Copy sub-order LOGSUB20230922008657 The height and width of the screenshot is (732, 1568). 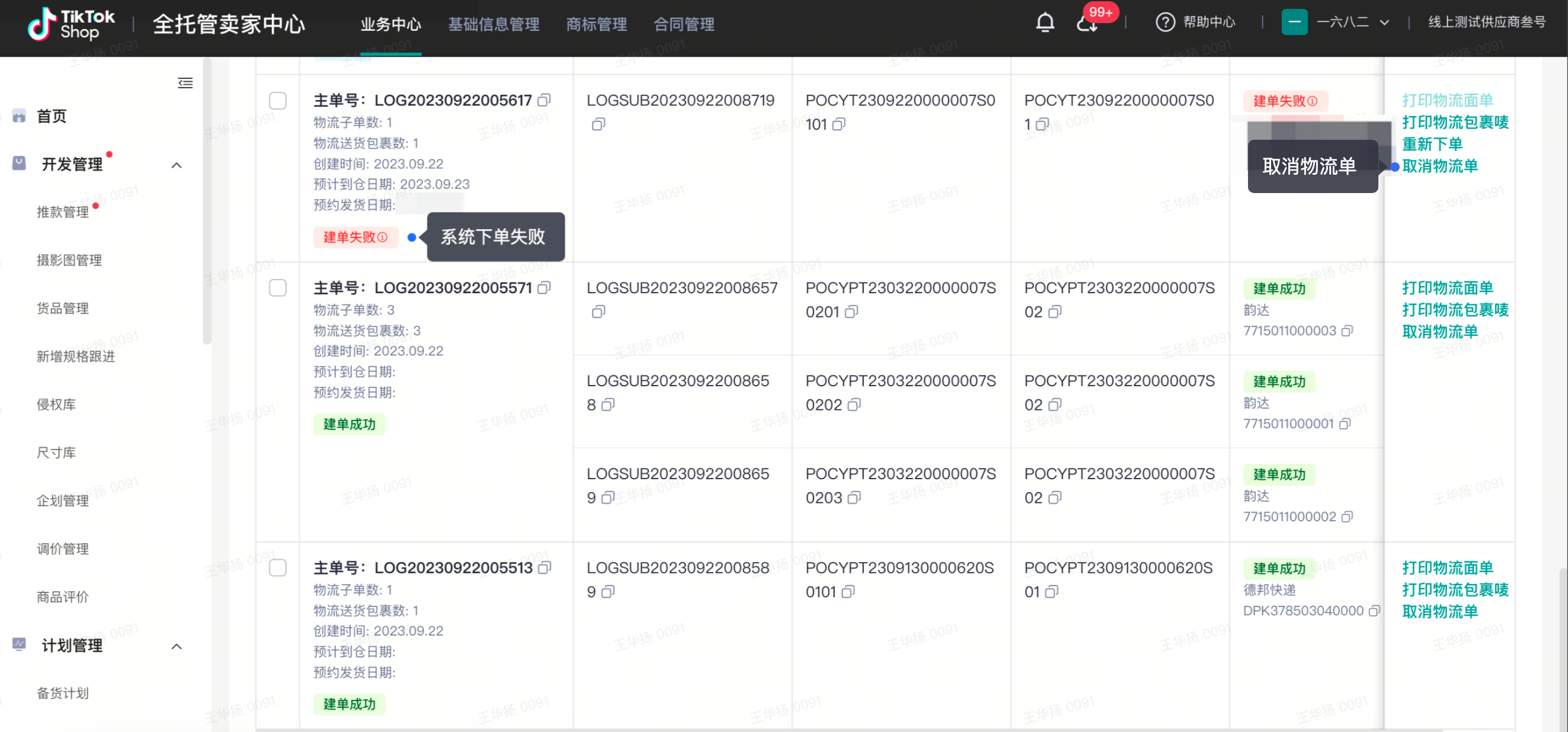coord(599,312)
